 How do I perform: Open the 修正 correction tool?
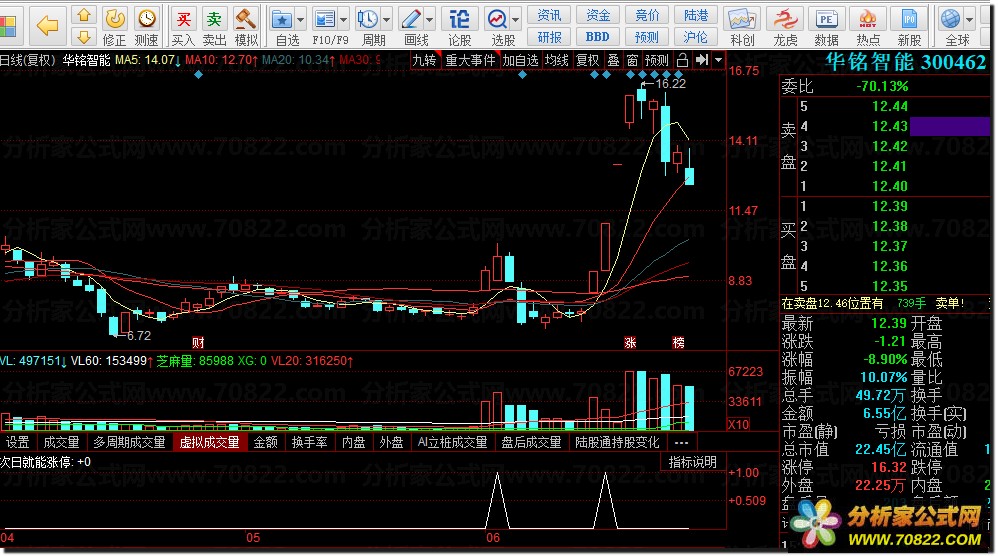(x=115, y=27)
